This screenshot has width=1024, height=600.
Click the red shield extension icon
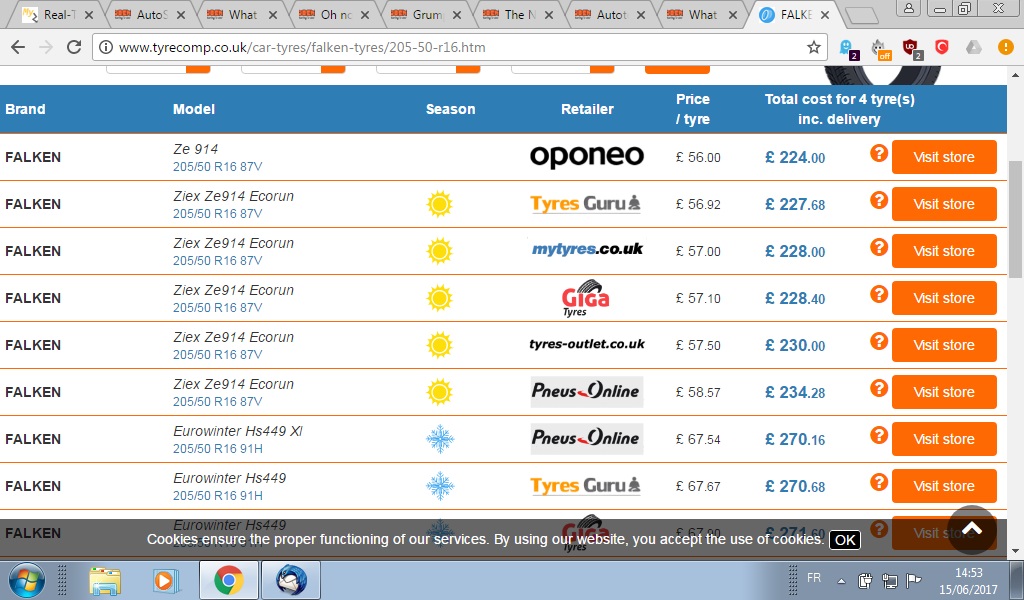pos(941,47)
